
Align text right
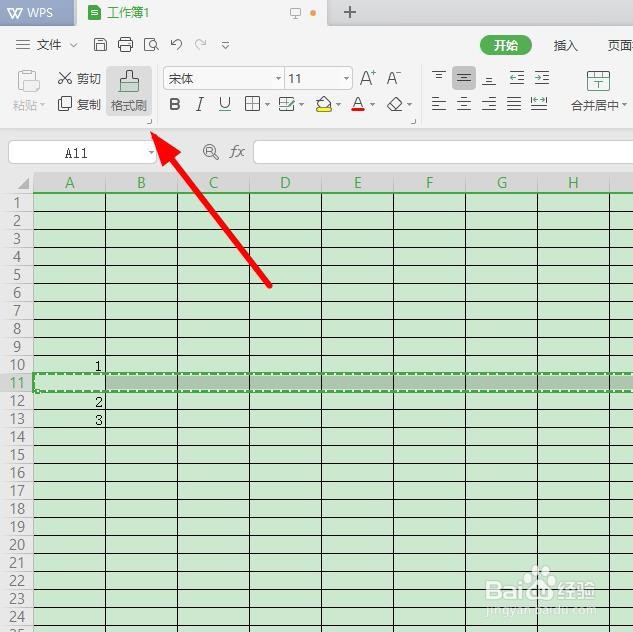click(x=489, y=104)
